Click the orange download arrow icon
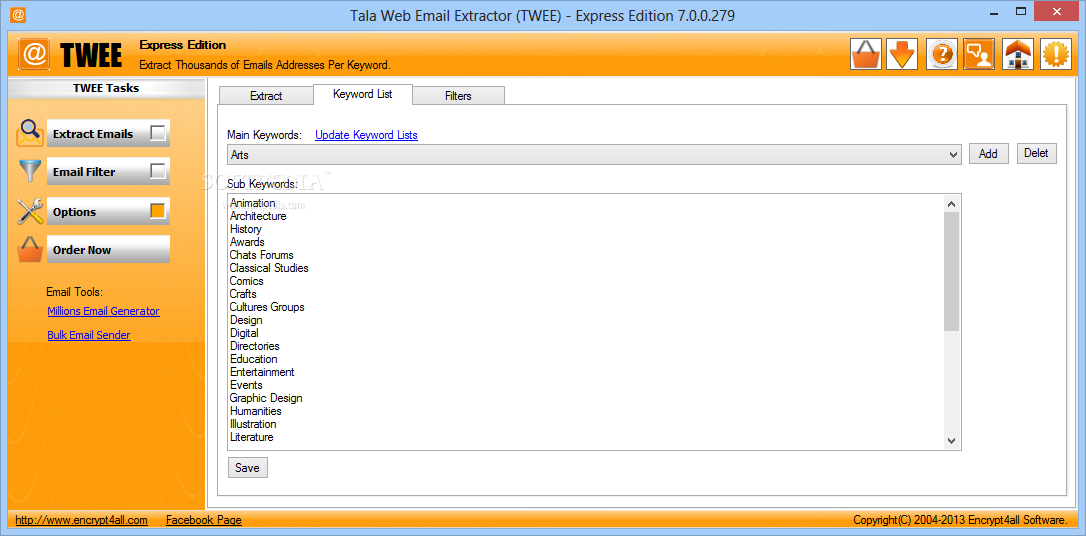This screenshot has width=1086, height=536. click(902, 54)
